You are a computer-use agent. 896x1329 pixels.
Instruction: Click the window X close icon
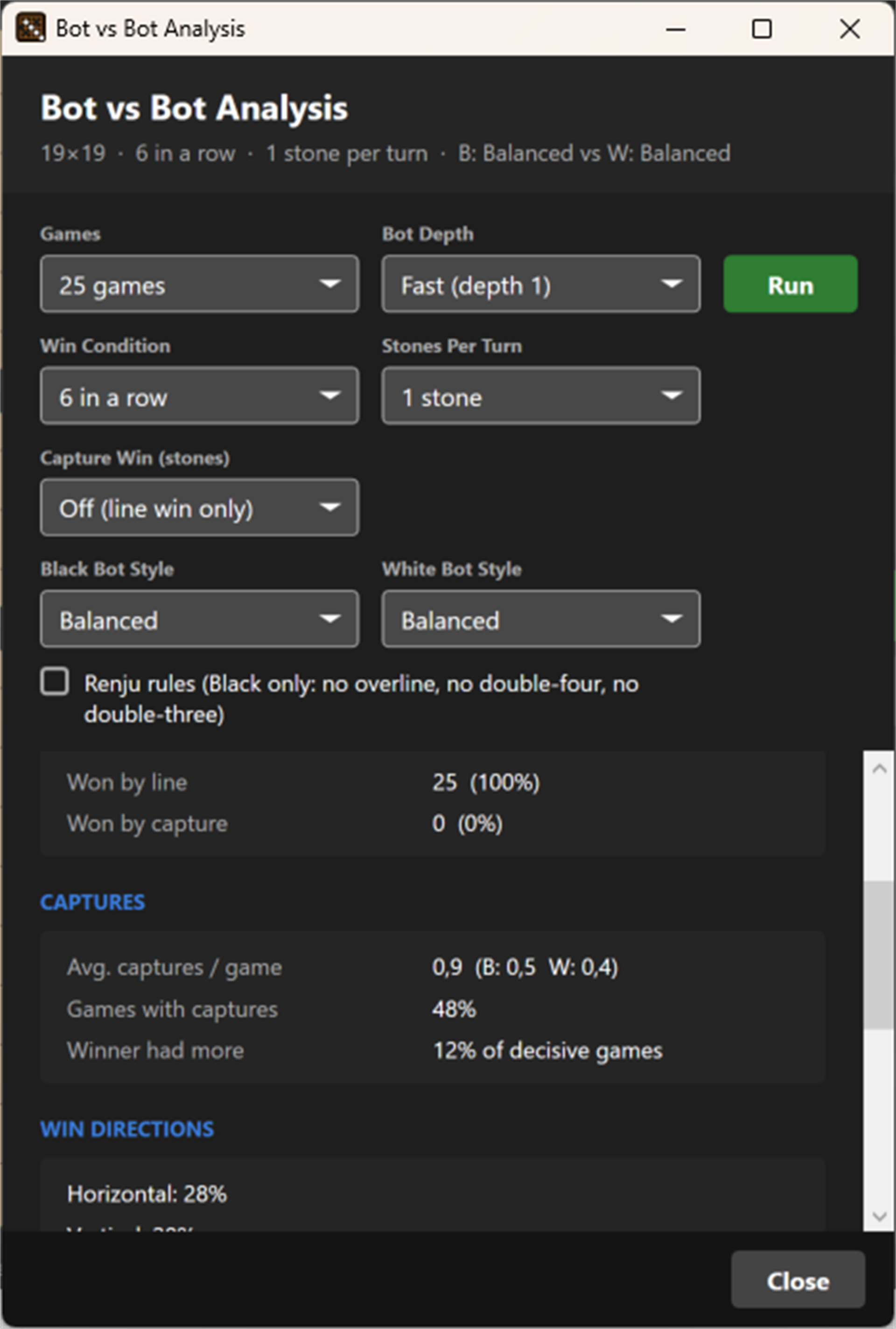(x=850, y=28)
